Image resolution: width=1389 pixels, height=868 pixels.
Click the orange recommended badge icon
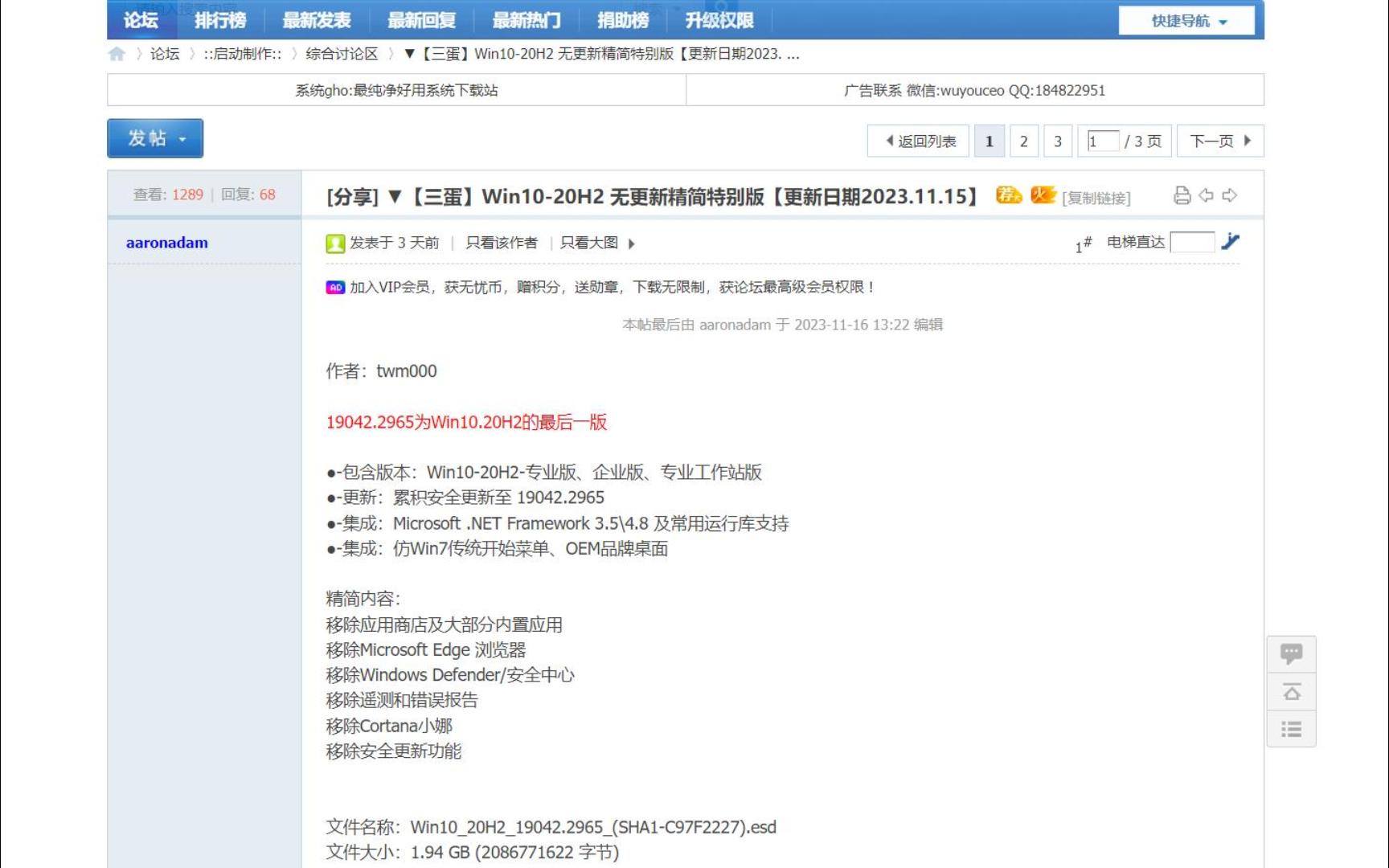tap(1009, 195)
